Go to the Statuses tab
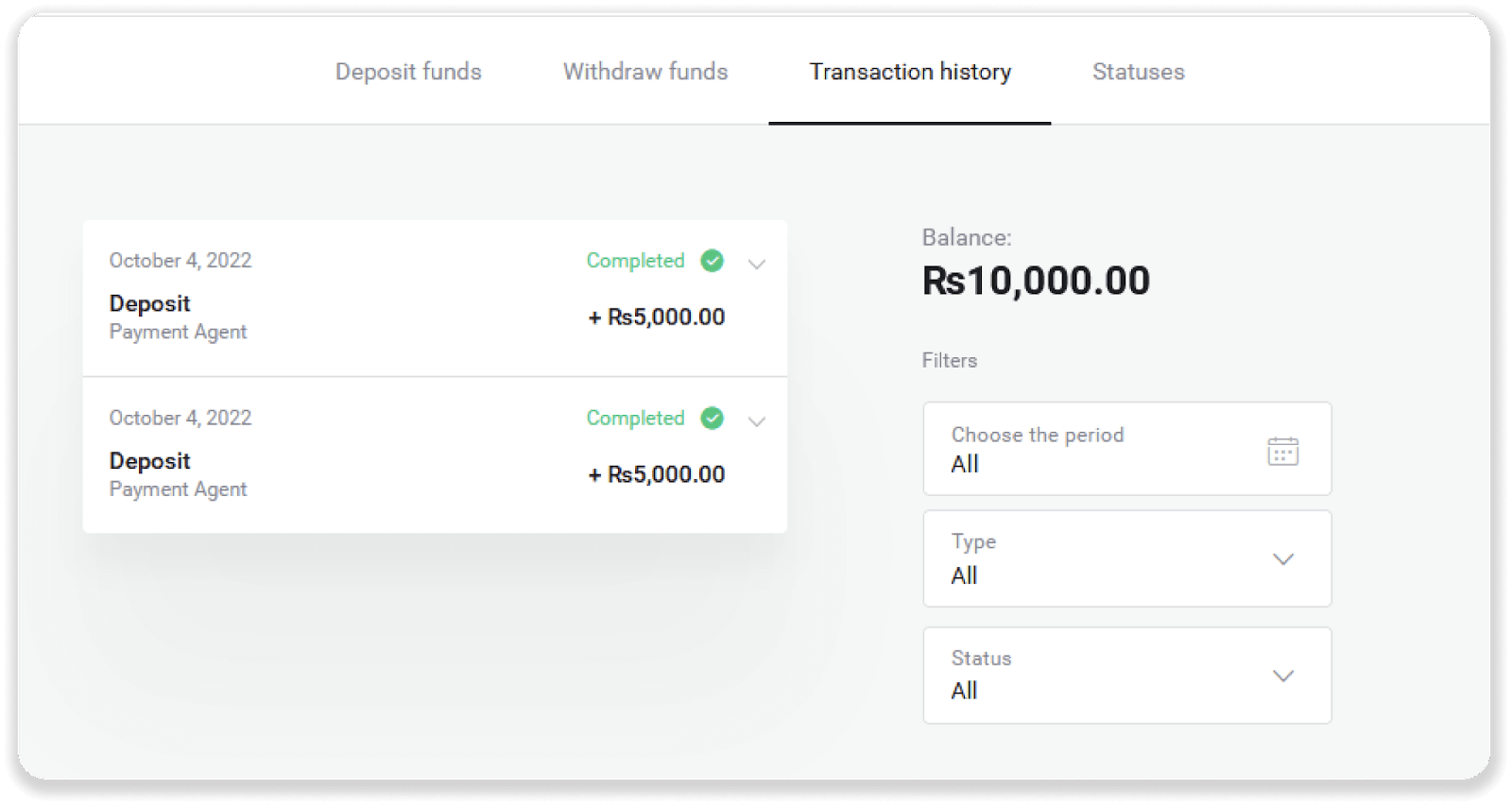Screen dimensions: 1512x806 click(1138, 72)
